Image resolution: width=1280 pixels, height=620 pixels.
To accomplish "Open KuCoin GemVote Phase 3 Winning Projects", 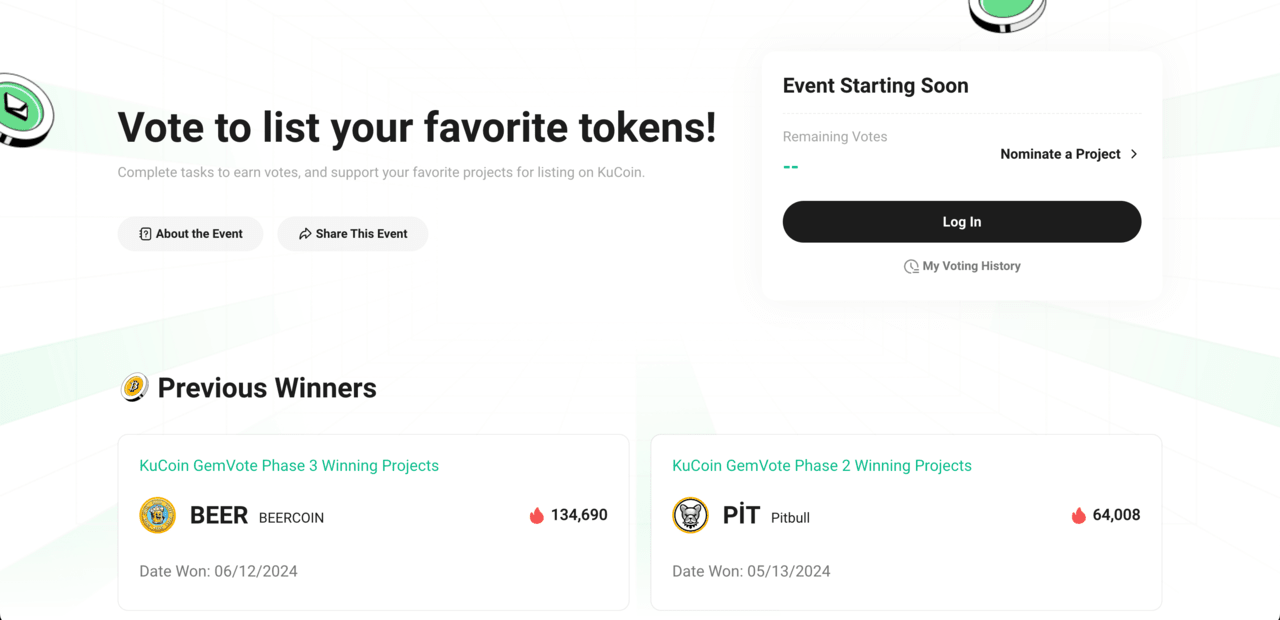I will (x=289, y=465).
